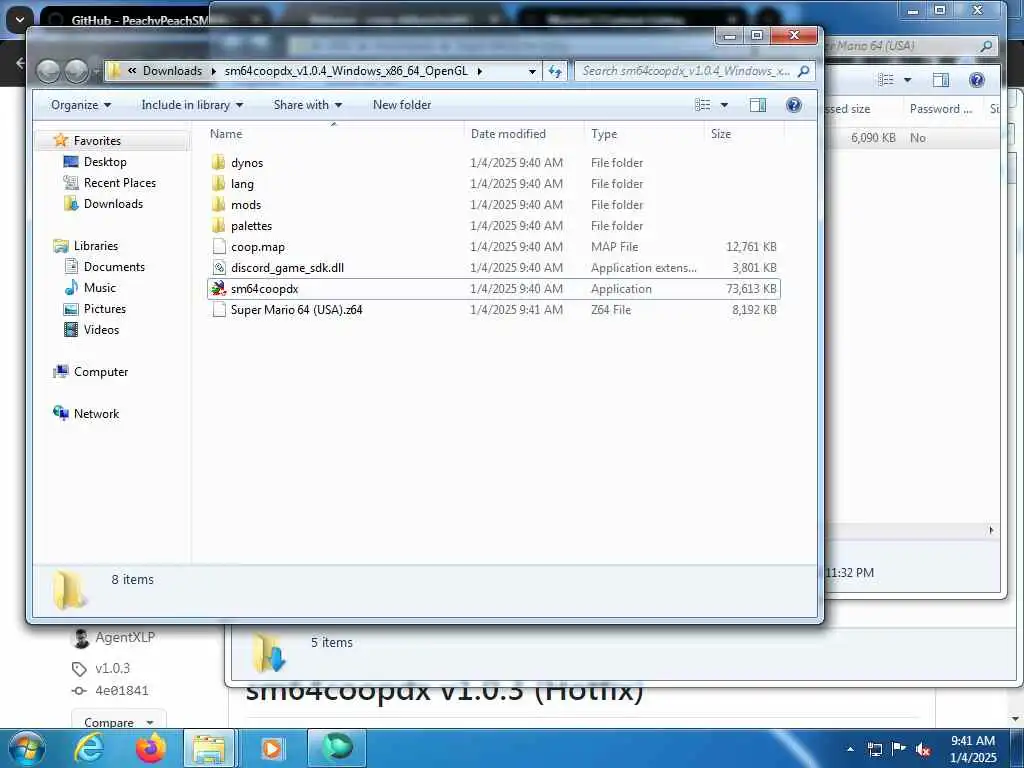1024x768 pixels.
Task: Open Favorites in the navigation pane
Action: [x=97, y=140]
